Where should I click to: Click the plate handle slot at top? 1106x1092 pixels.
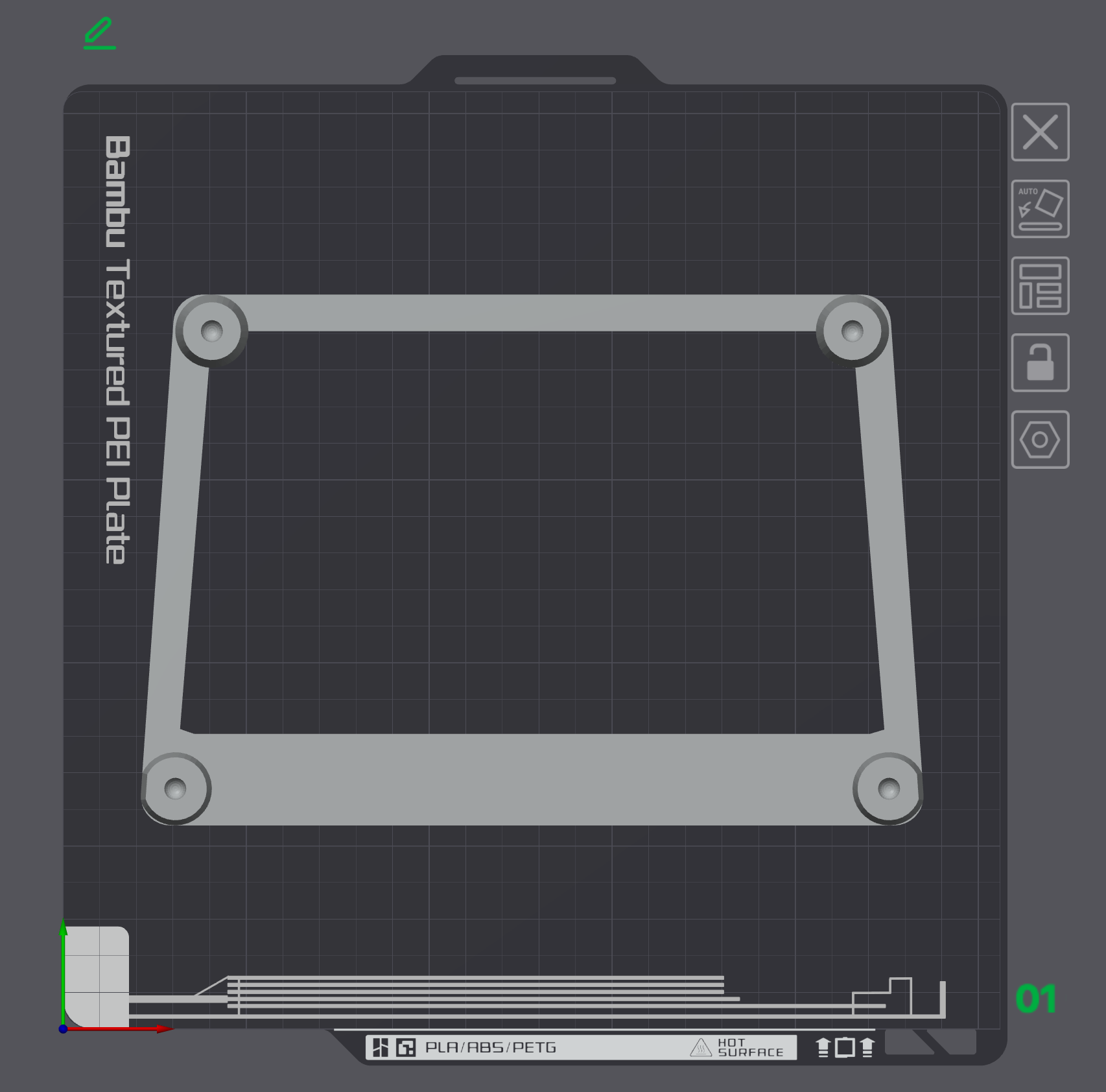click(535, 81)
